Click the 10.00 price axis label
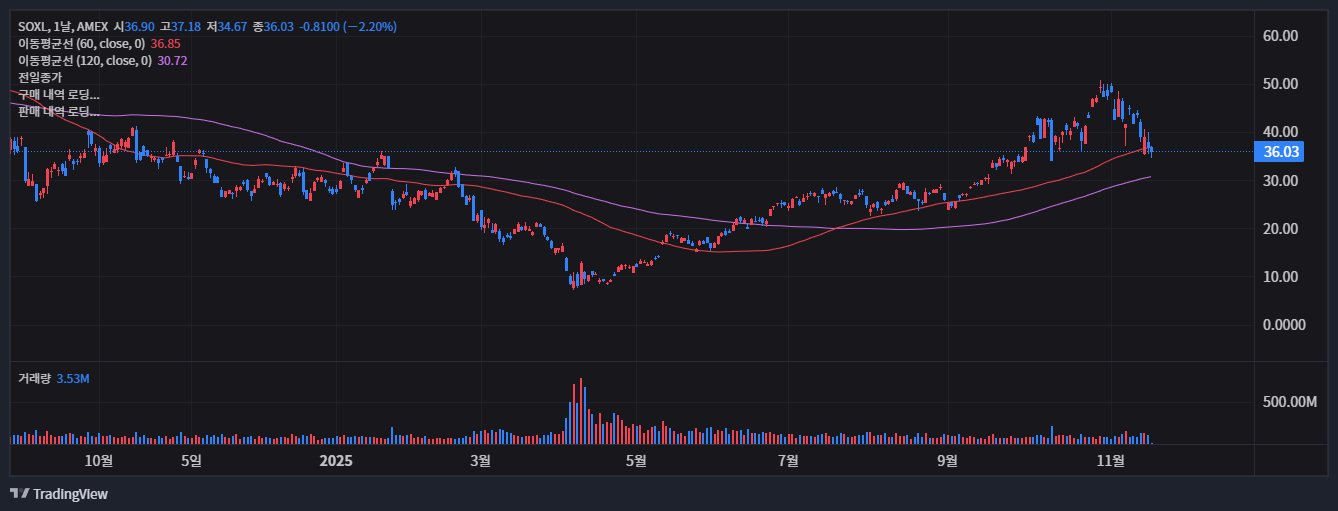The height and width of the screenshot is (511, 1338). pyautogui.click(x=1281, y=277)
